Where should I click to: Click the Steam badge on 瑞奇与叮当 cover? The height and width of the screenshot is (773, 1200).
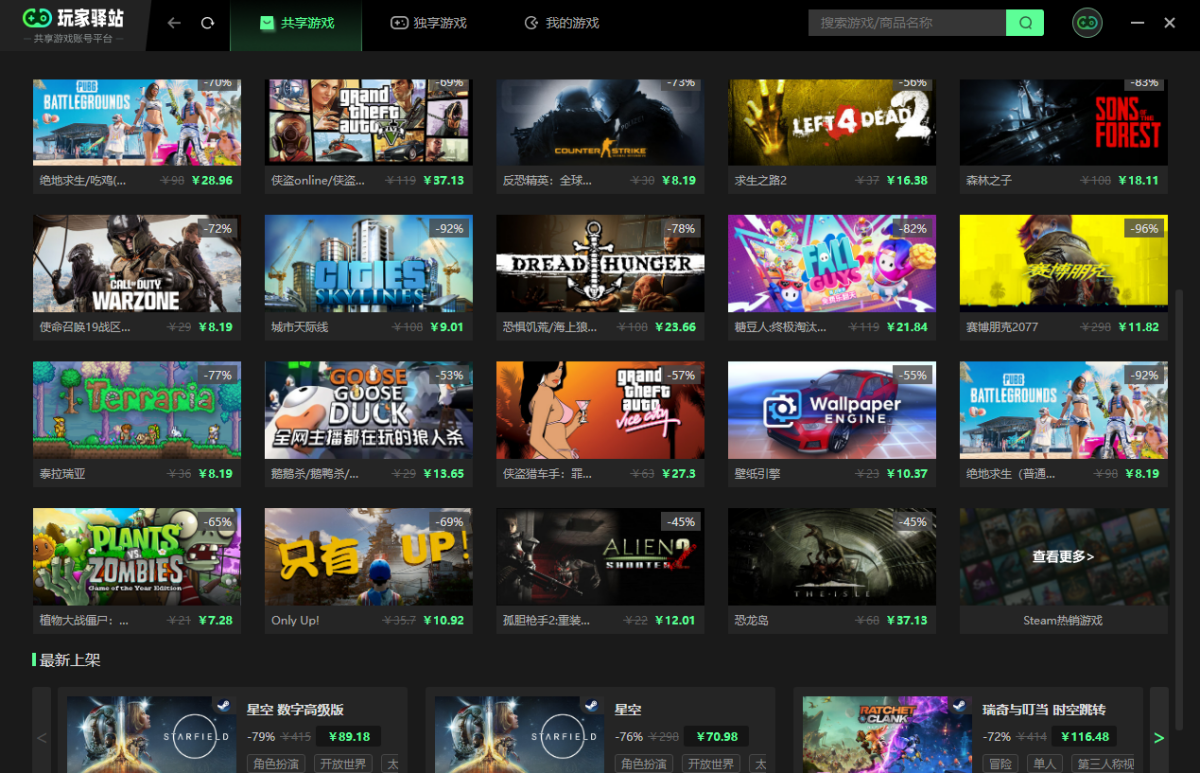click(960, 706)
